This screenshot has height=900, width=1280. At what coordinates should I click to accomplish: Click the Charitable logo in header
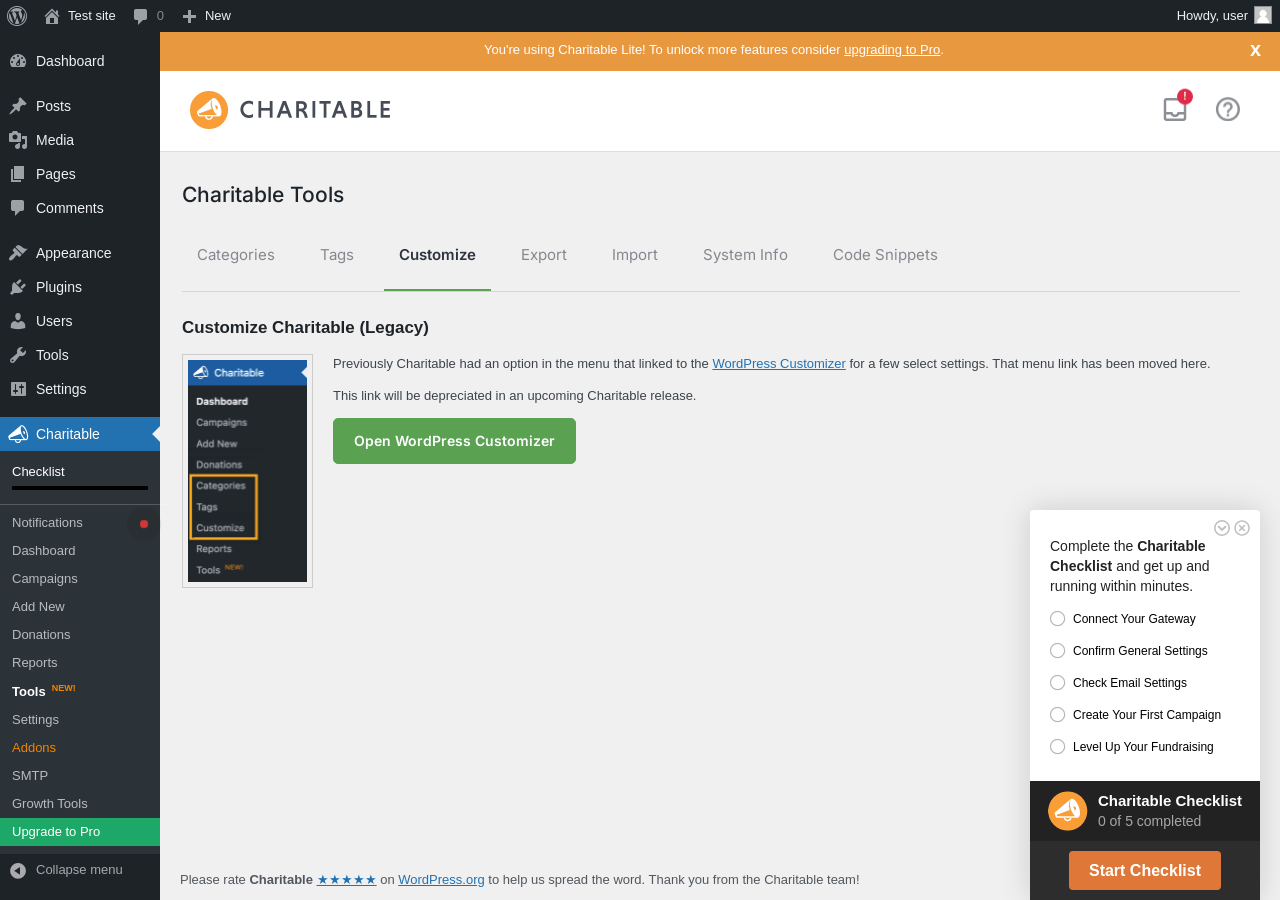point(290,110)
